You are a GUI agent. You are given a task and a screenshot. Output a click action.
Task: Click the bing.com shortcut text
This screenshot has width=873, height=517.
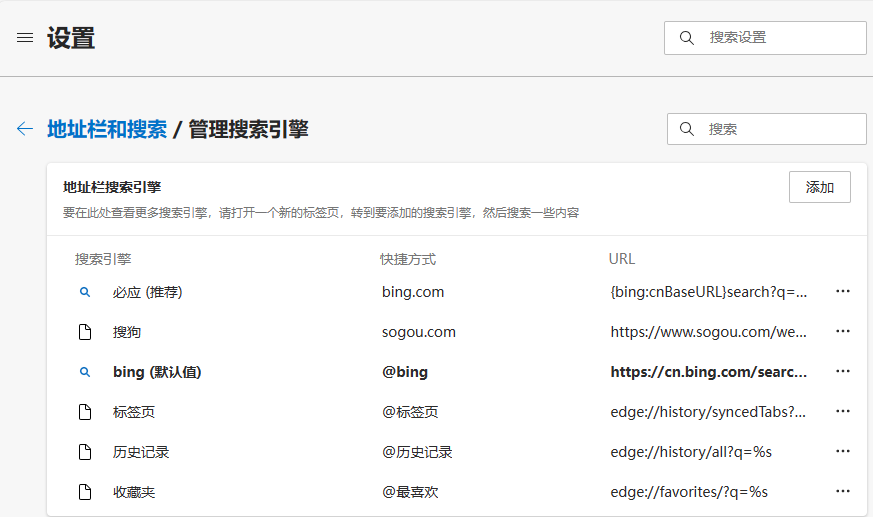tap(413, 292)
